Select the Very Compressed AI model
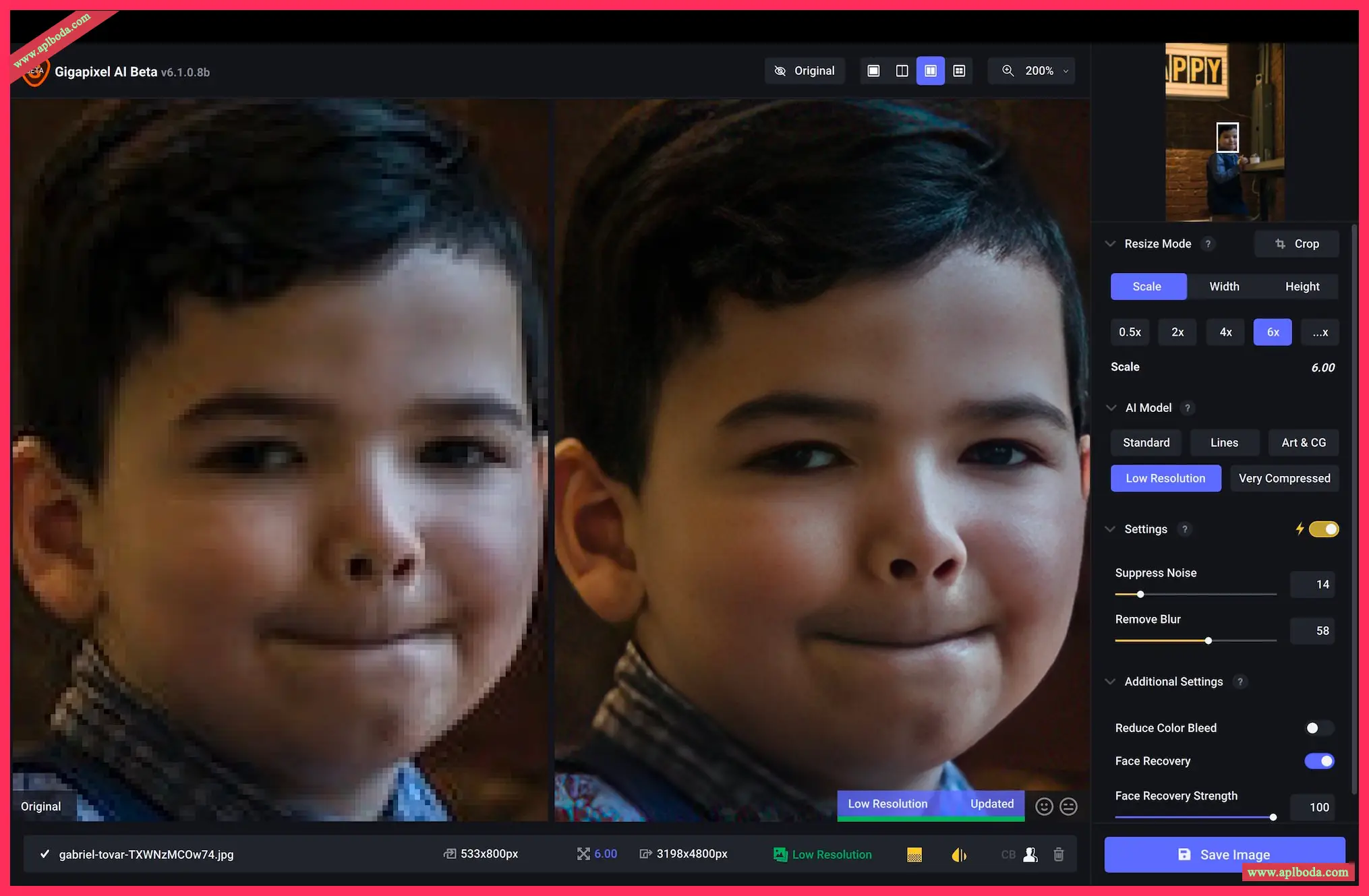The image size is (1369, 896). (1284, 479)
